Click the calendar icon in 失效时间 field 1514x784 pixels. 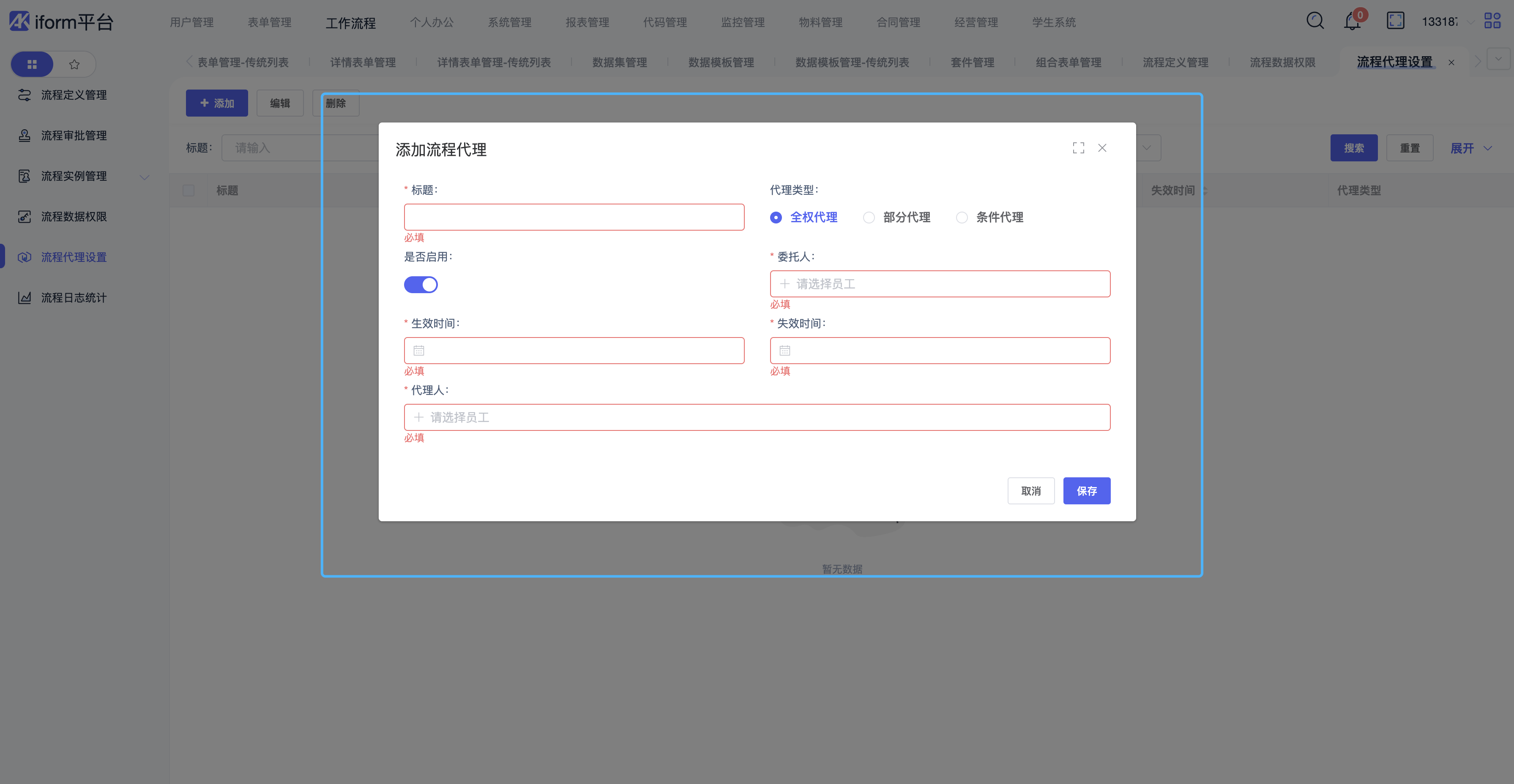(784, 351)
